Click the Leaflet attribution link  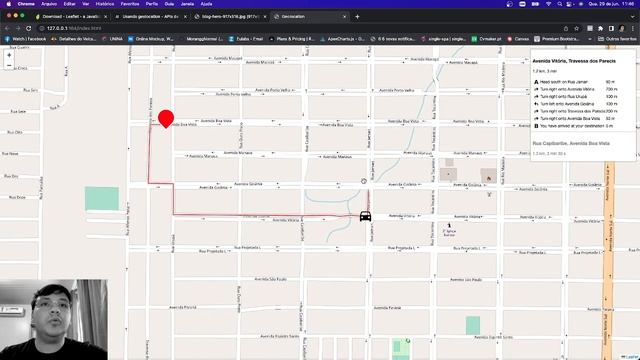[631, 357]
